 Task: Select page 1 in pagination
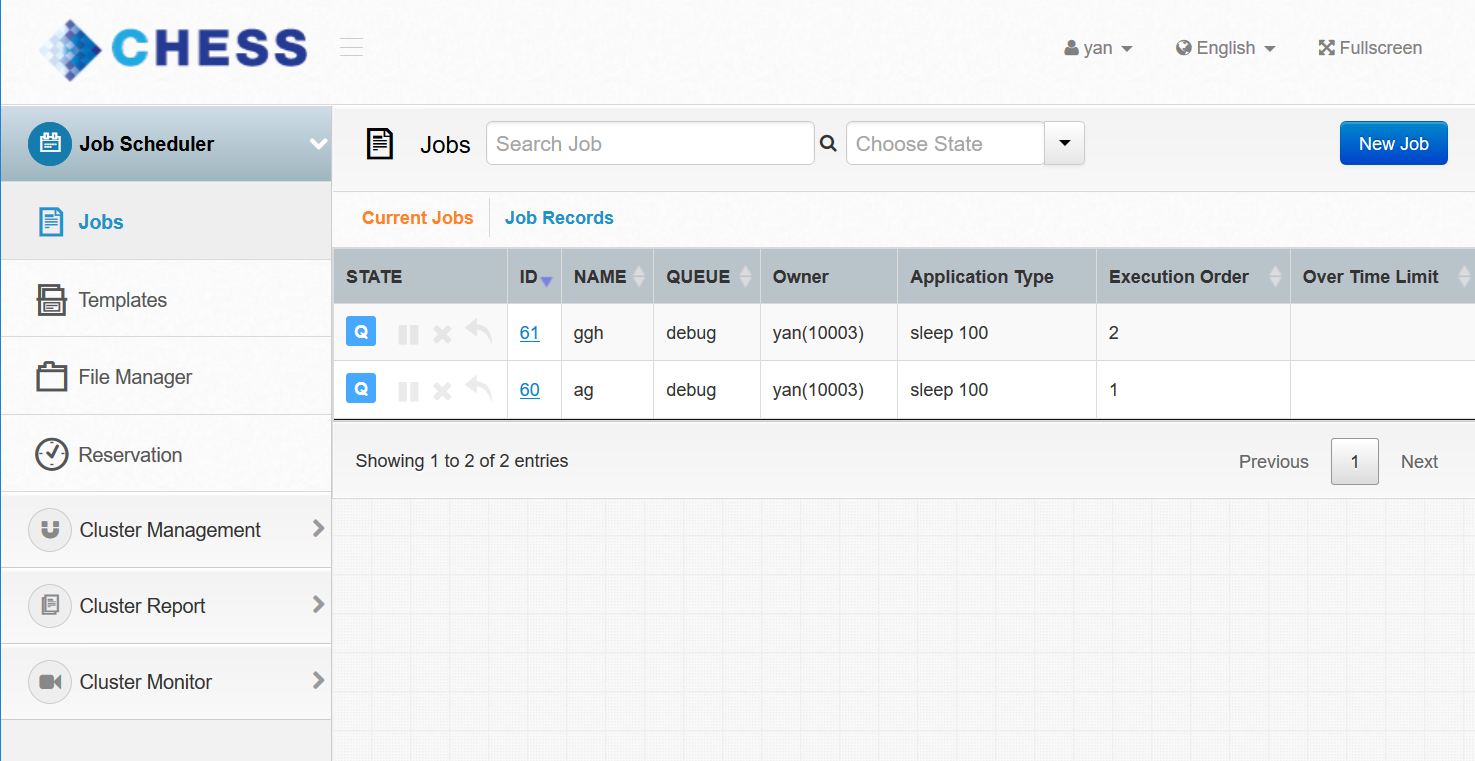point(1355,461)
